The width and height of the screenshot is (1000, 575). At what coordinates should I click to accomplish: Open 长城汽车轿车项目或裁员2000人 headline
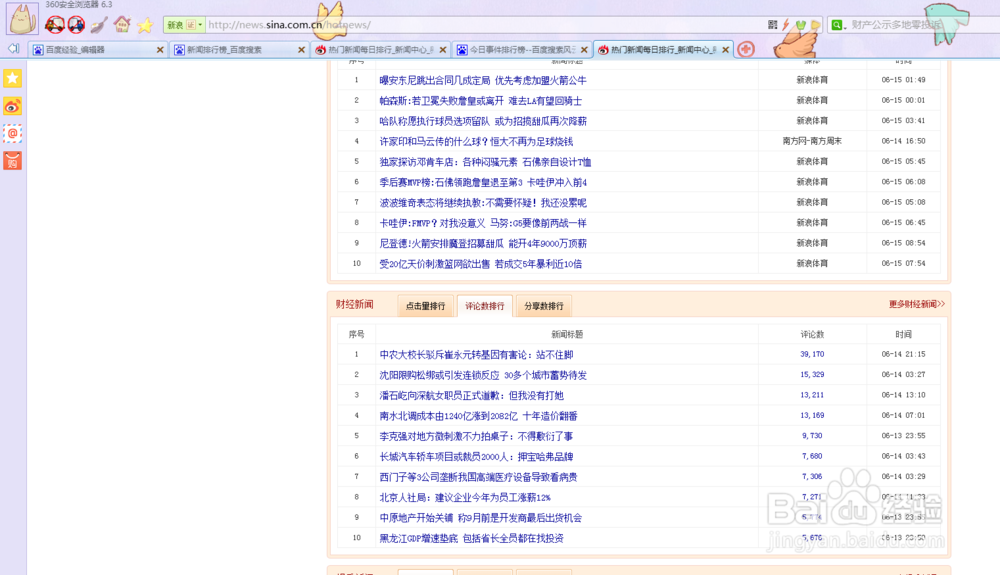pos(476,457)
